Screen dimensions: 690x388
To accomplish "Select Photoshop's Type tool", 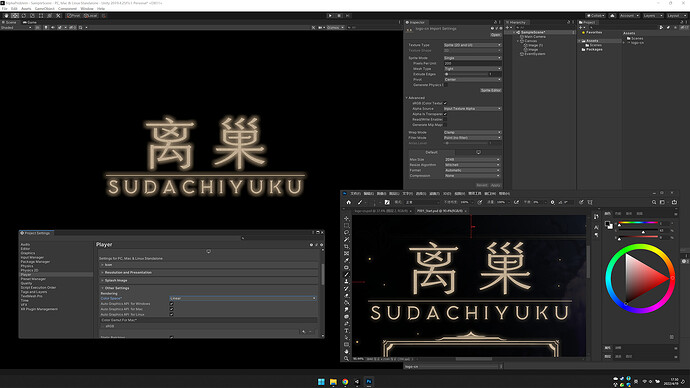I will coord(346,330).
